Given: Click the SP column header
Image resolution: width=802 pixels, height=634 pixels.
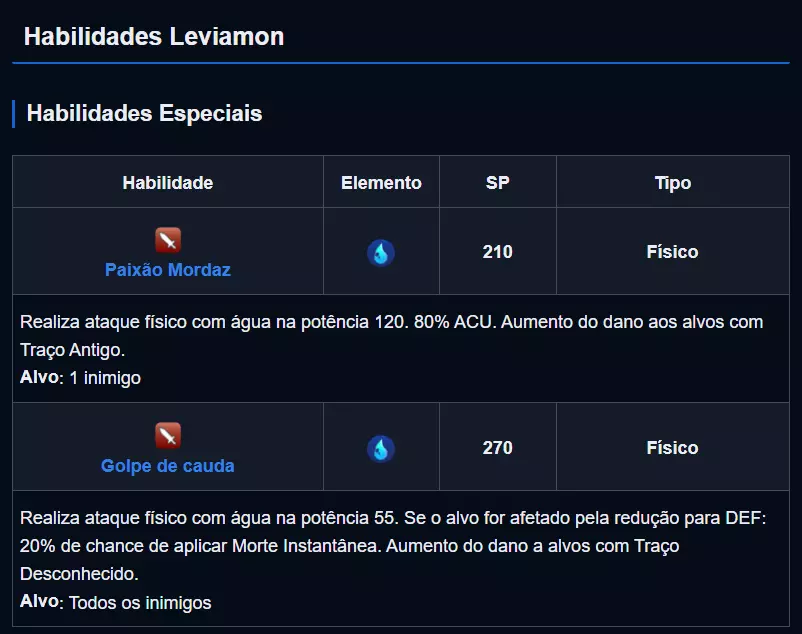Looking at the screenshot, I should click(497, 183).
